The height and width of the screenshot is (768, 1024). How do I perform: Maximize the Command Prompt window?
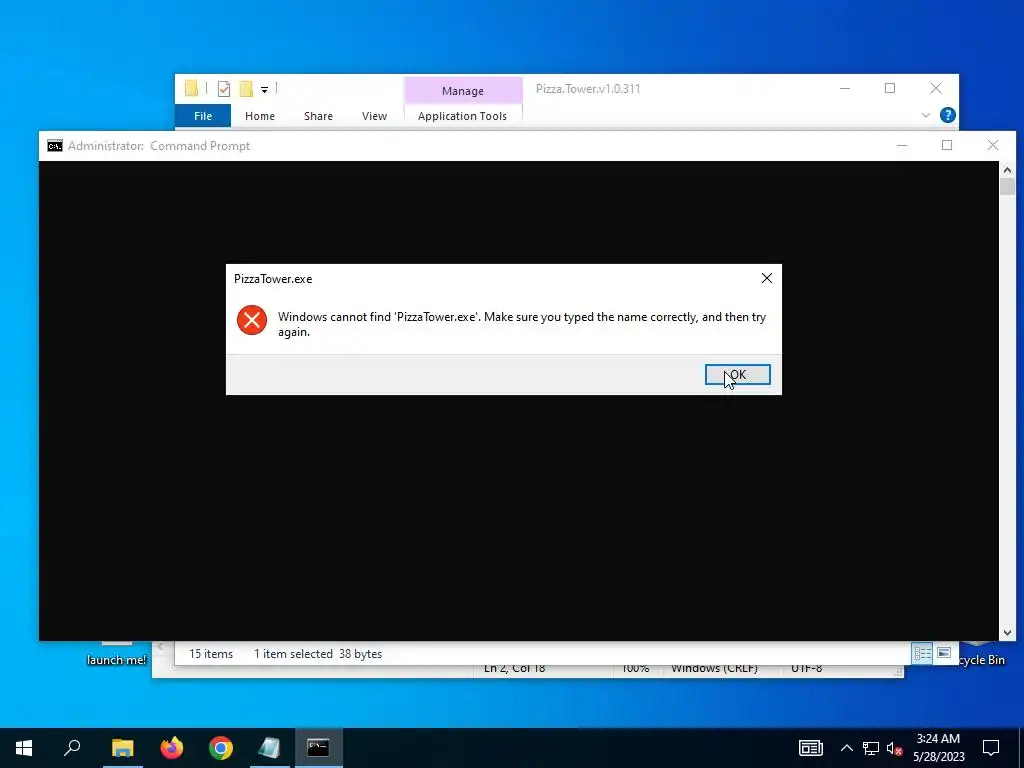[x=947, y=145]
